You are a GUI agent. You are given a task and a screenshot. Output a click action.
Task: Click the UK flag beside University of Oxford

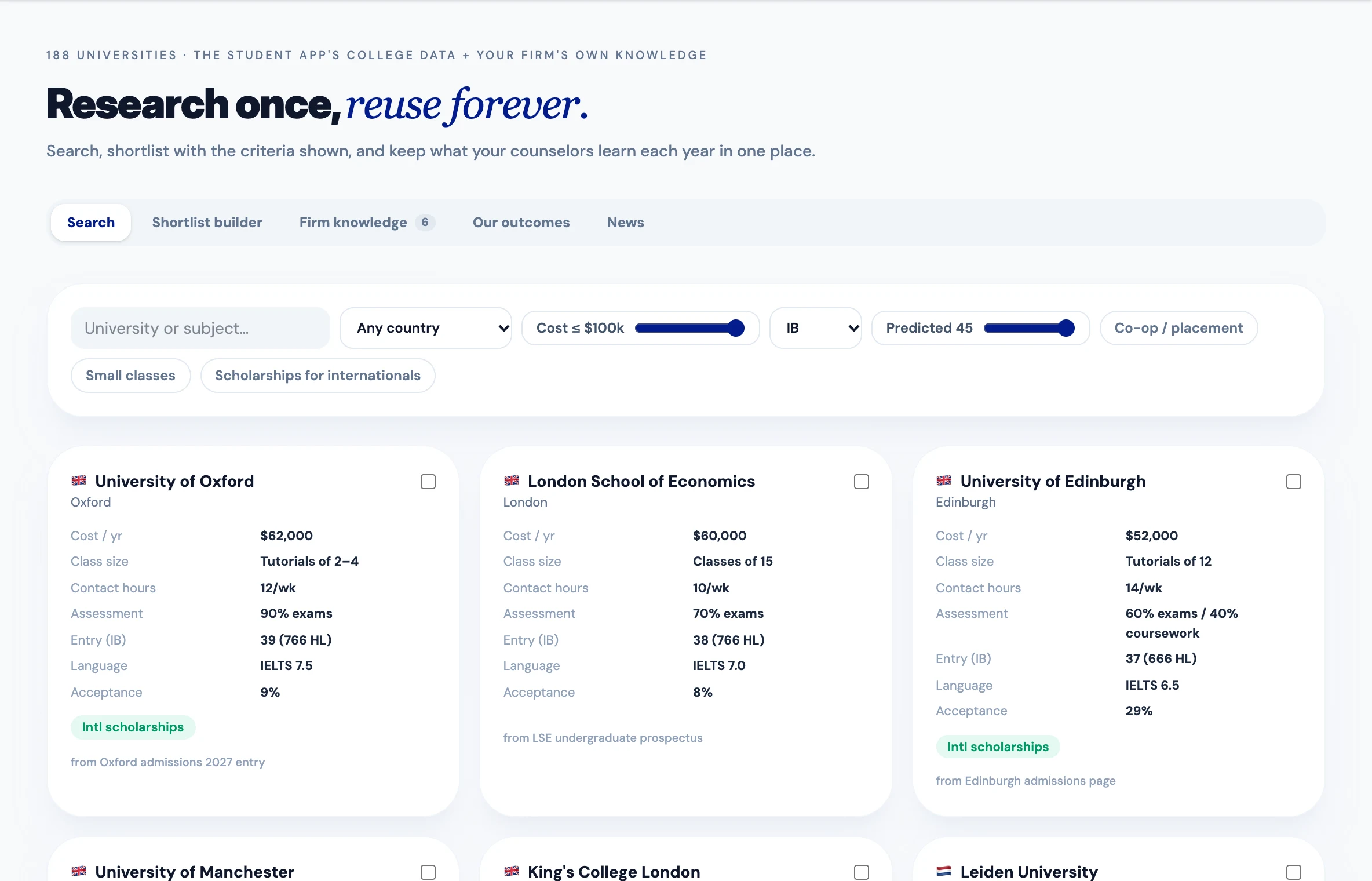[x=79, y=480]
